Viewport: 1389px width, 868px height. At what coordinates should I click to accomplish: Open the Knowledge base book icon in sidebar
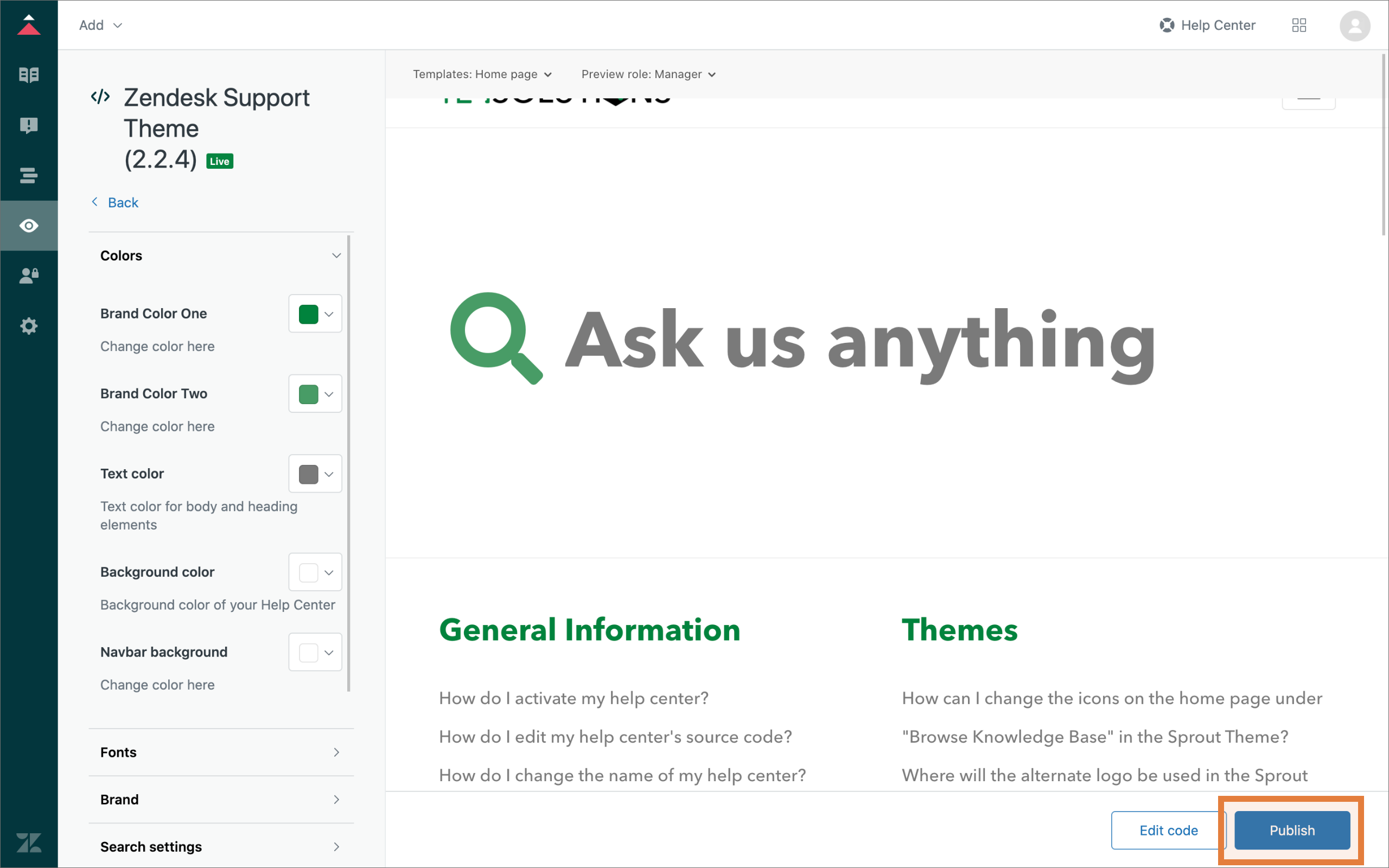(x=29, y=75)
